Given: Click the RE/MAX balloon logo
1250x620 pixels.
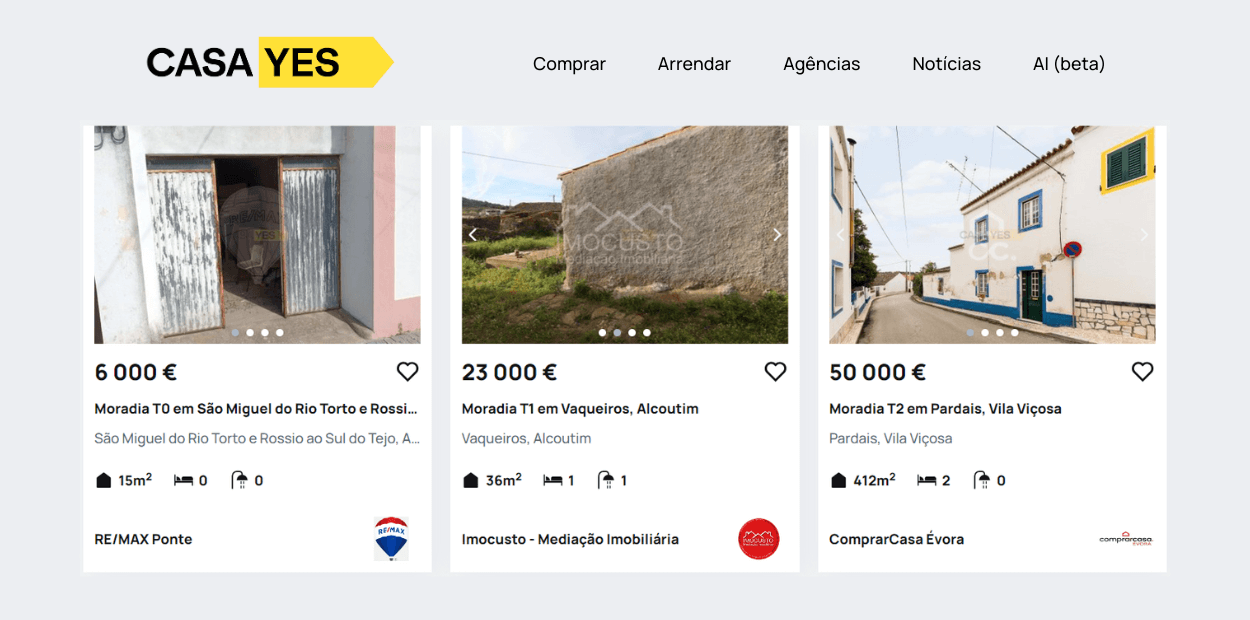Looking at the screenshot, I should coord(392,538).
